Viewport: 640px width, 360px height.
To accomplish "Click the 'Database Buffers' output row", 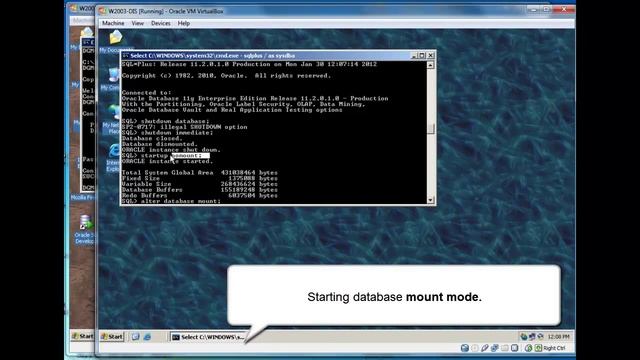I will [x=200, y=190].
